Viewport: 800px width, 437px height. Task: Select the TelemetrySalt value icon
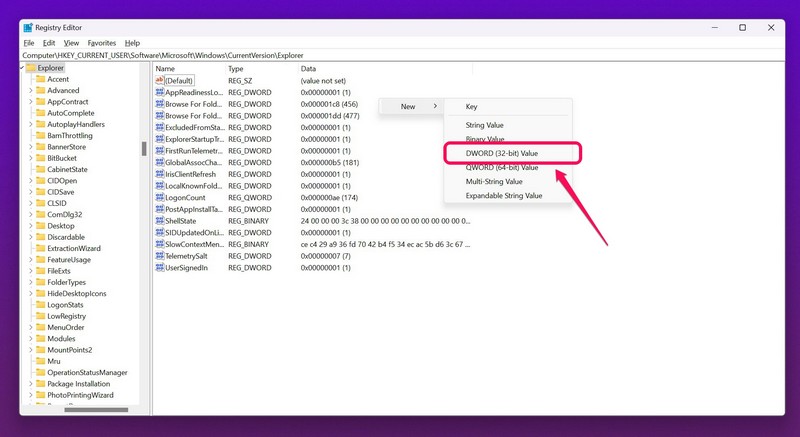(159, 256)
